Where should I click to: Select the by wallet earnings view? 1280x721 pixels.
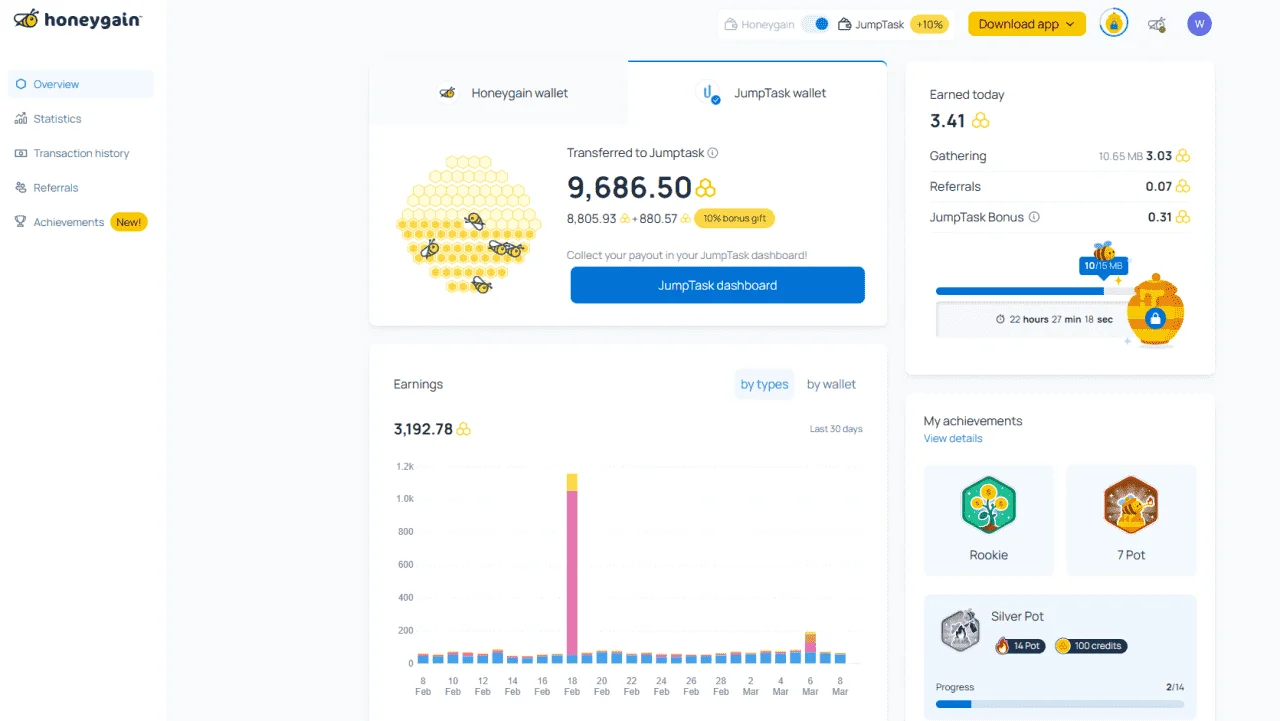coord(831,384)
